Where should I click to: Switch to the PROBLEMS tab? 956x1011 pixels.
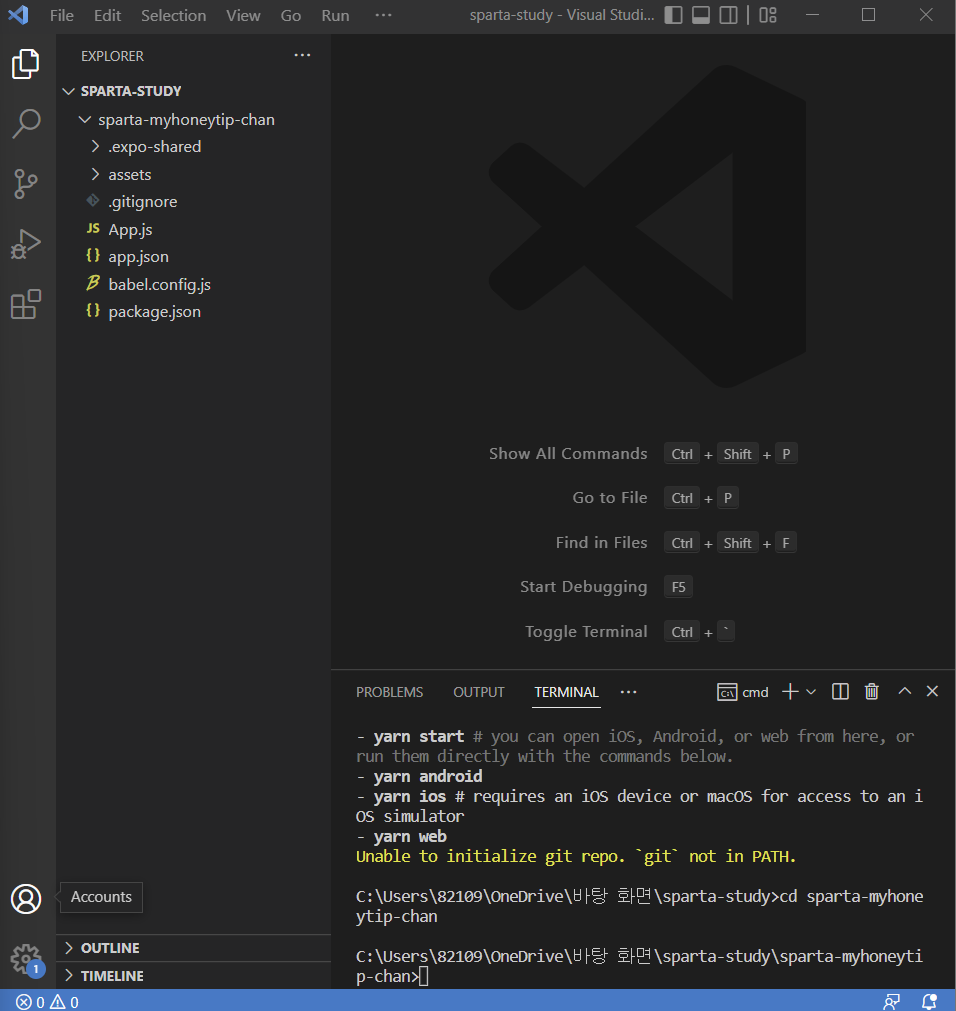pos(389,692)
